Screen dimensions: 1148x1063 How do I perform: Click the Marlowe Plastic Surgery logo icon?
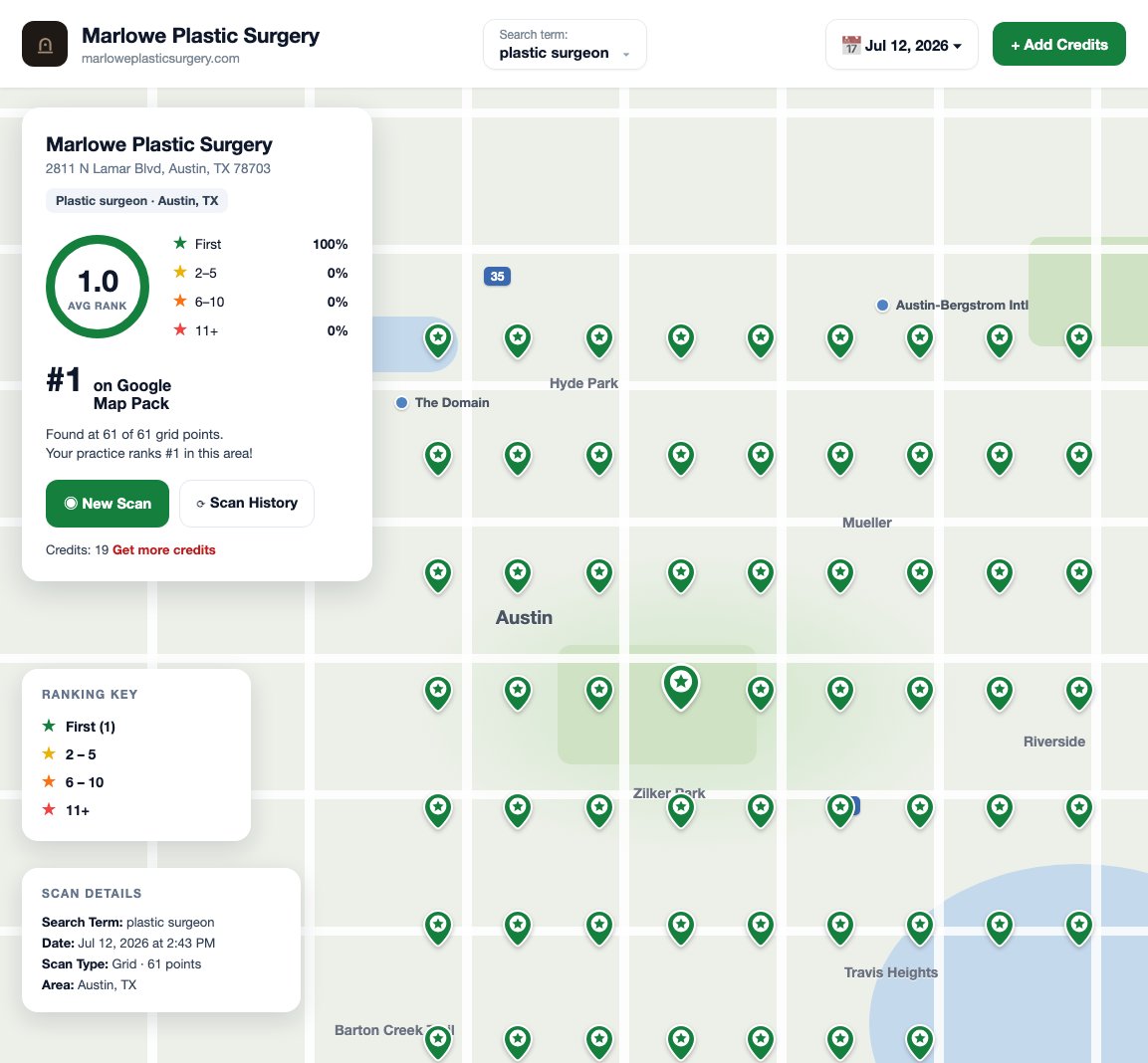tap(45, 45)
